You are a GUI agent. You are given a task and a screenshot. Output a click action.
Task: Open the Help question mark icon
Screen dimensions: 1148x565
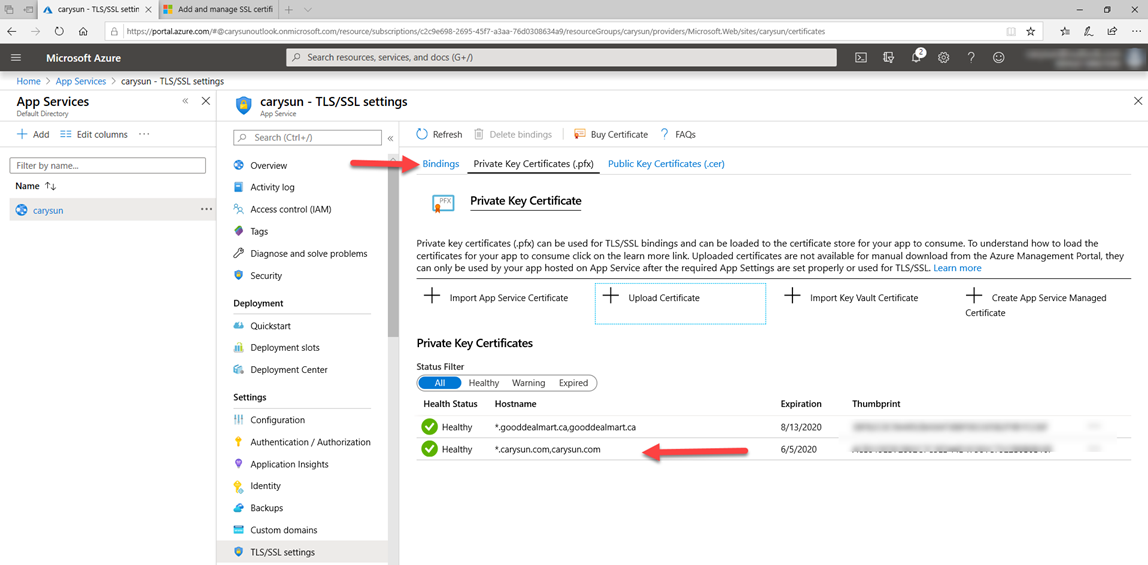(x=971, y=58)
